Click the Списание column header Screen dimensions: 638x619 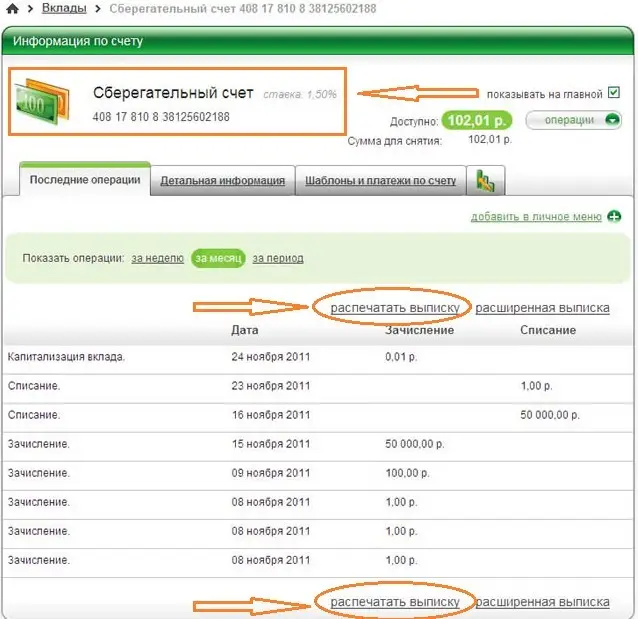pos(548,330)
